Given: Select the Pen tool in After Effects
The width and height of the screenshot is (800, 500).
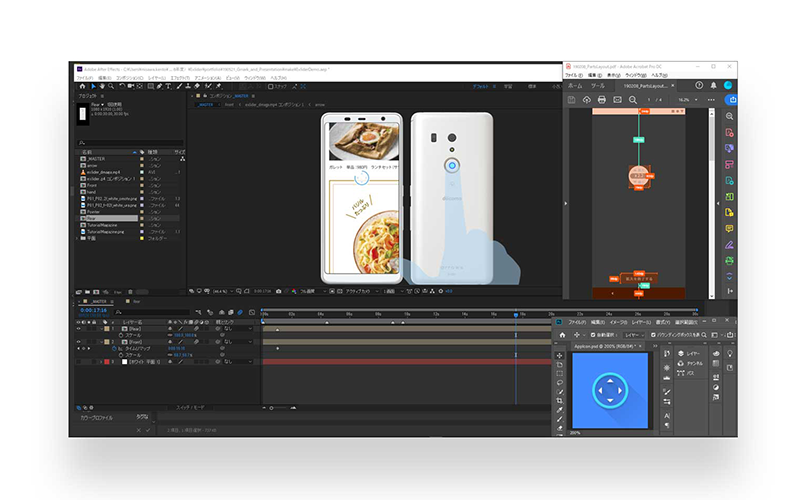Looking at the screenshot, I should (159, 87).
